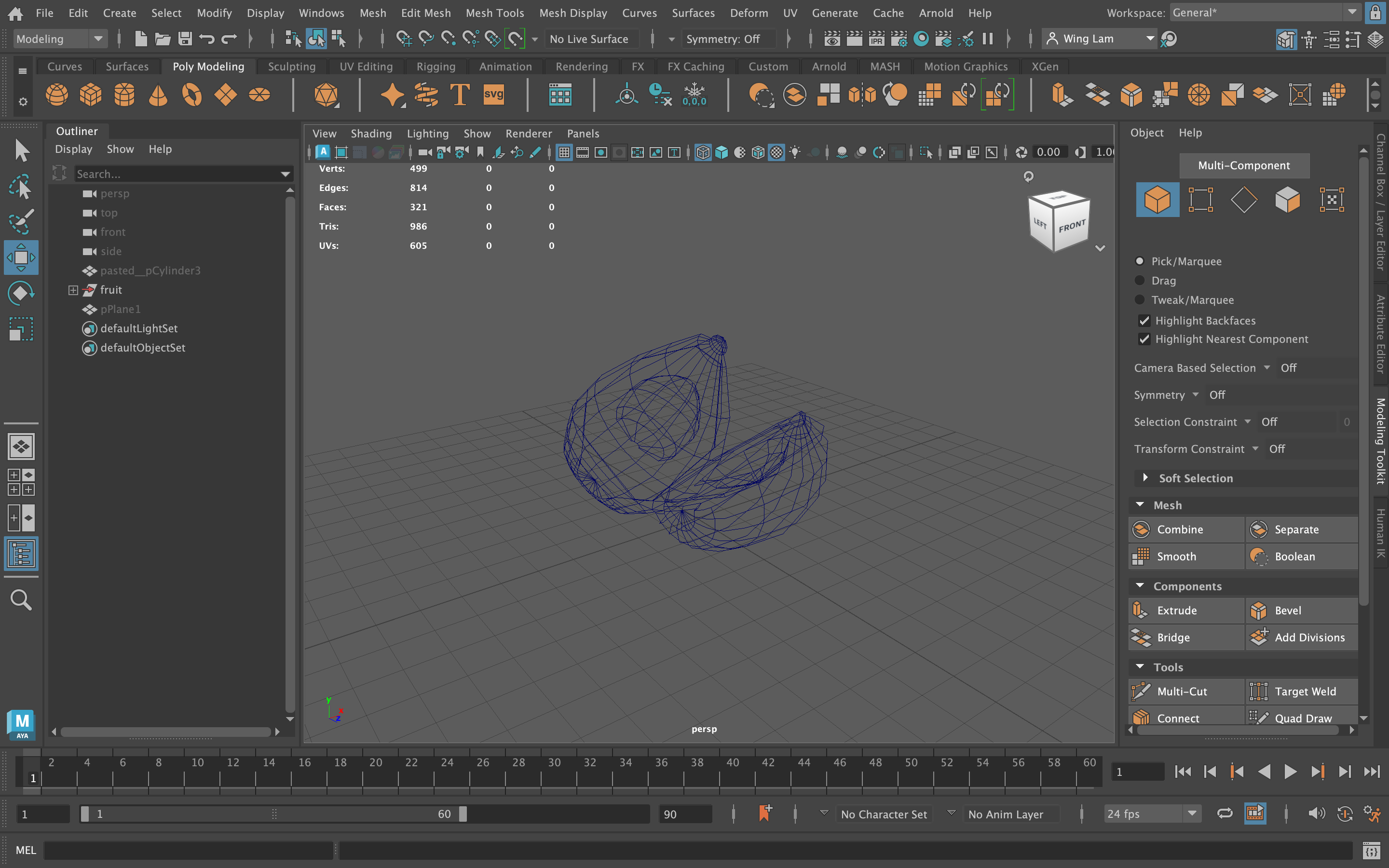Image resolution: width=1389 pixels, height=868 pixels.
Task: Toggle viewport grid display button
Action: (x=564, y=152)
